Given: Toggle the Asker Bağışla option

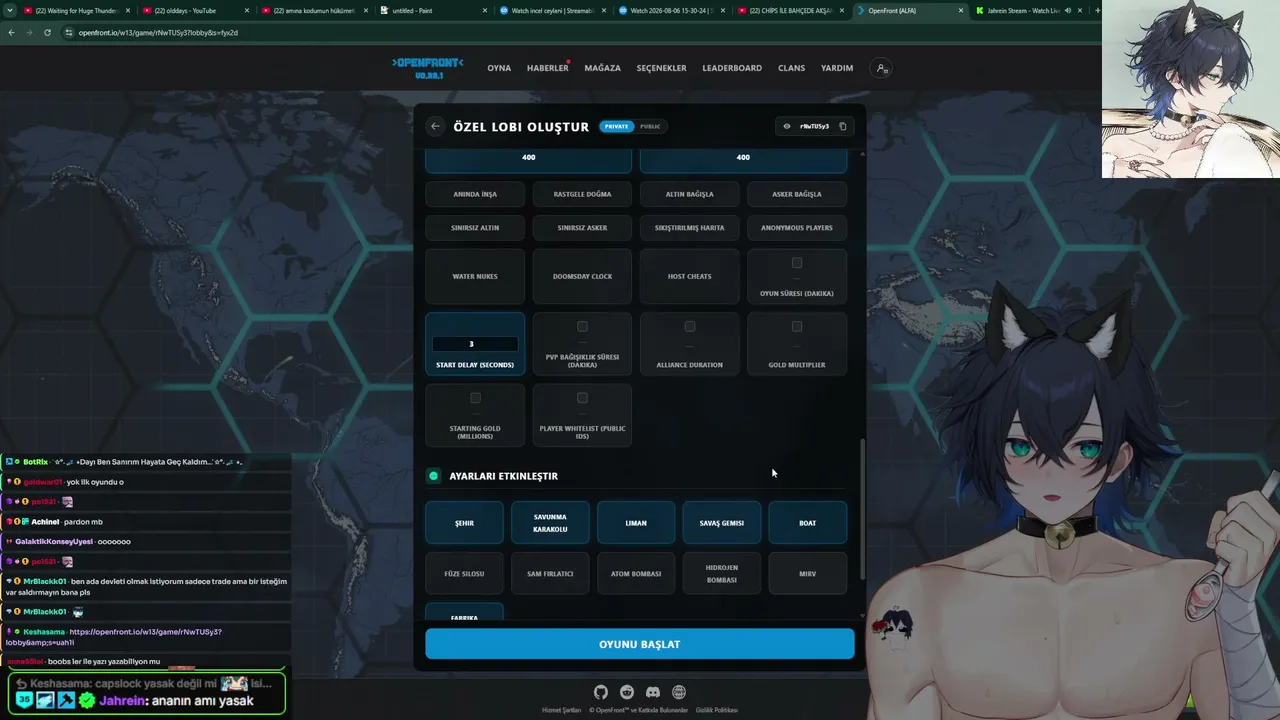Looking at the screenshot, I should click(797, 194).
